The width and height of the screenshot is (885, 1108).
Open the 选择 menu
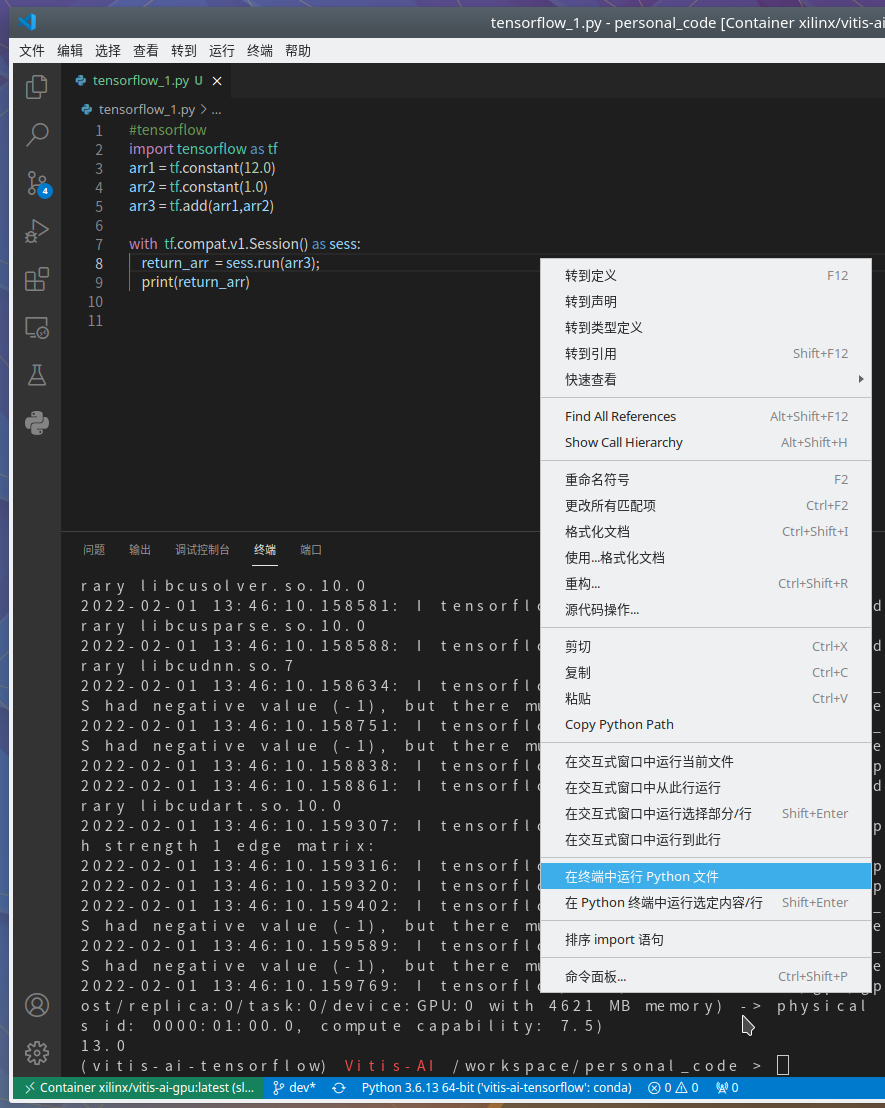click(x=107, y=51)
